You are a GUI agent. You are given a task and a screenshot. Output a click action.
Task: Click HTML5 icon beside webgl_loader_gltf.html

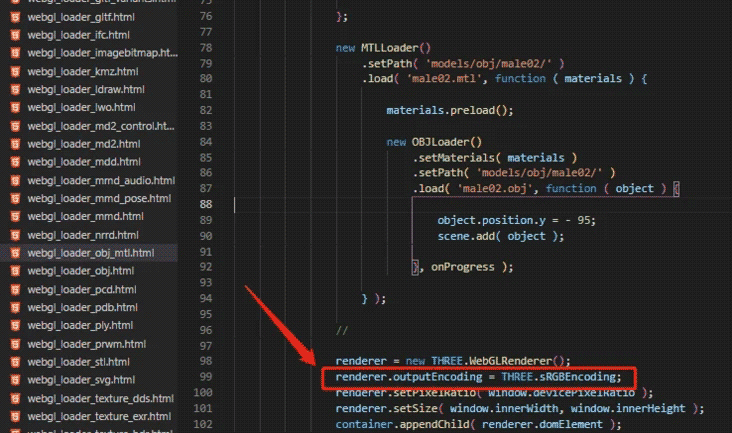(x=15, y=17)
